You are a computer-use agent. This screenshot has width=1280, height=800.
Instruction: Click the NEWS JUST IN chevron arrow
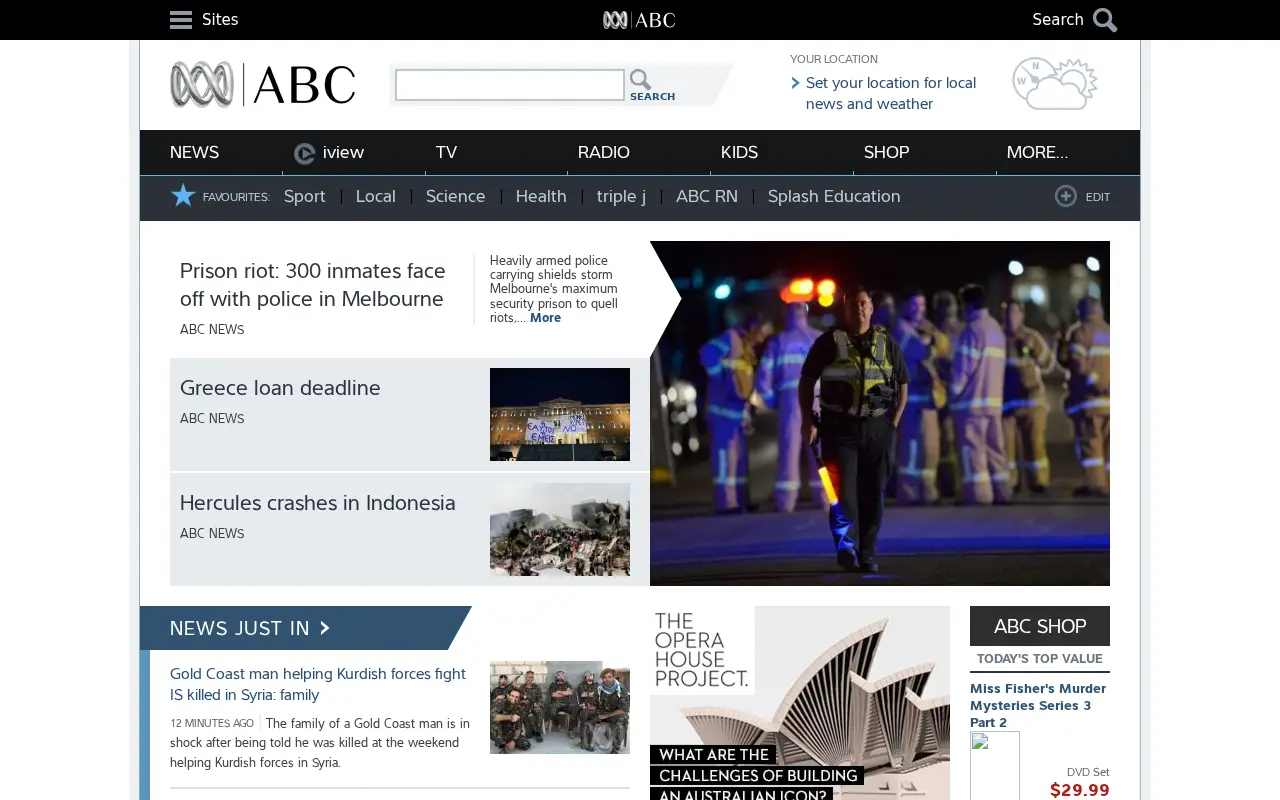[x=325, y=628]
